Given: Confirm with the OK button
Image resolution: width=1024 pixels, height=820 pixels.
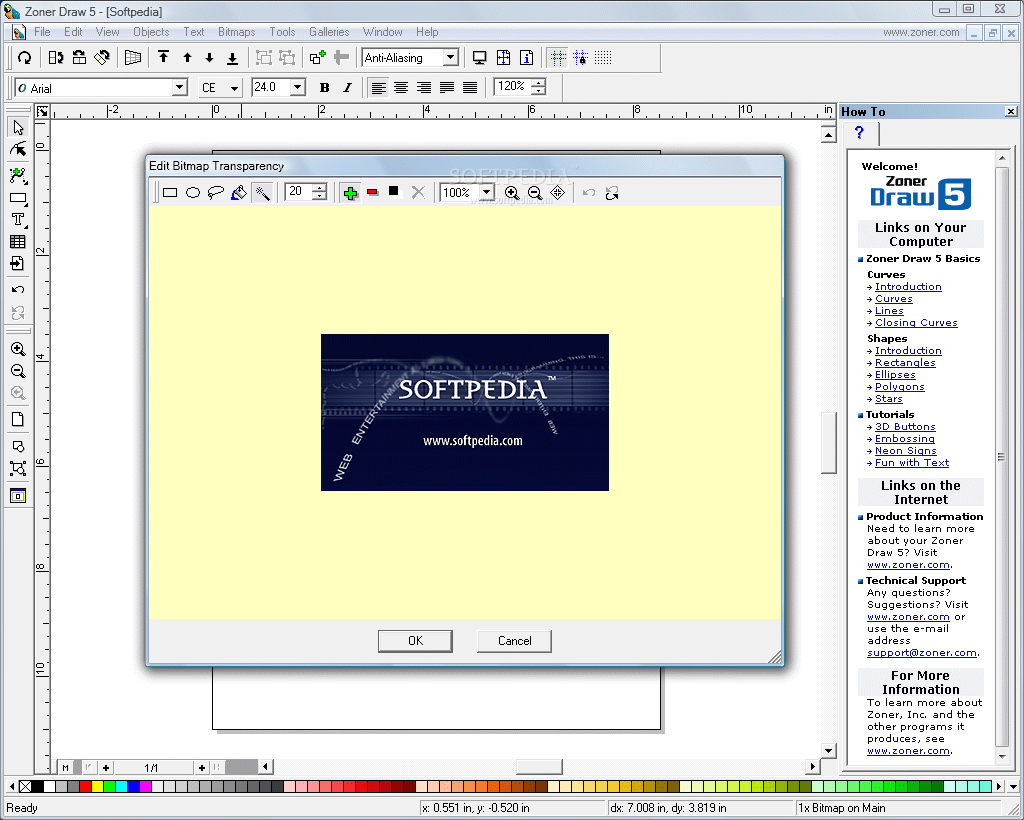Looking at the screenshot, I should tap(415, 640).
